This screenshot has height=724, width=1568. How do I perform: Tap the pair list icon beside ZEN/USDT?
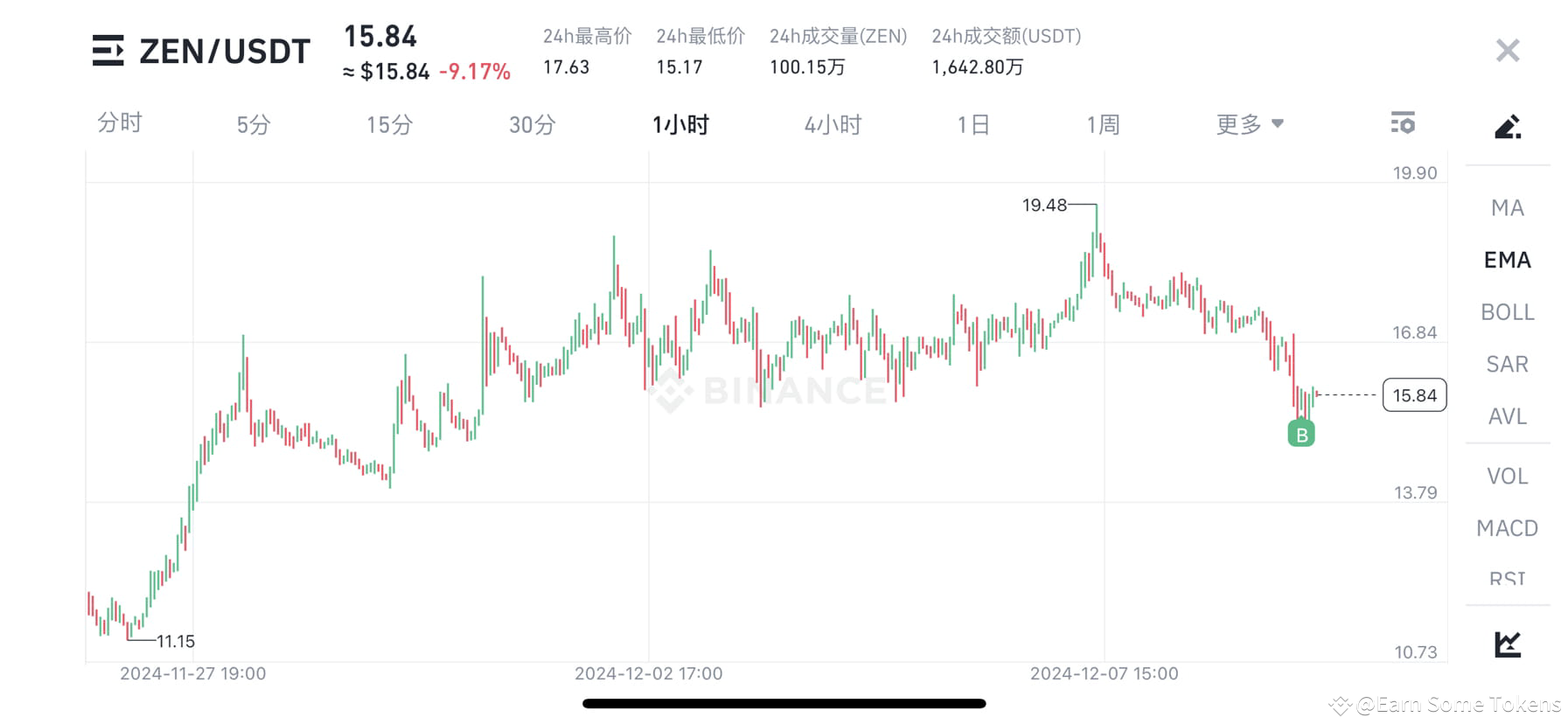tap(108, 52)
